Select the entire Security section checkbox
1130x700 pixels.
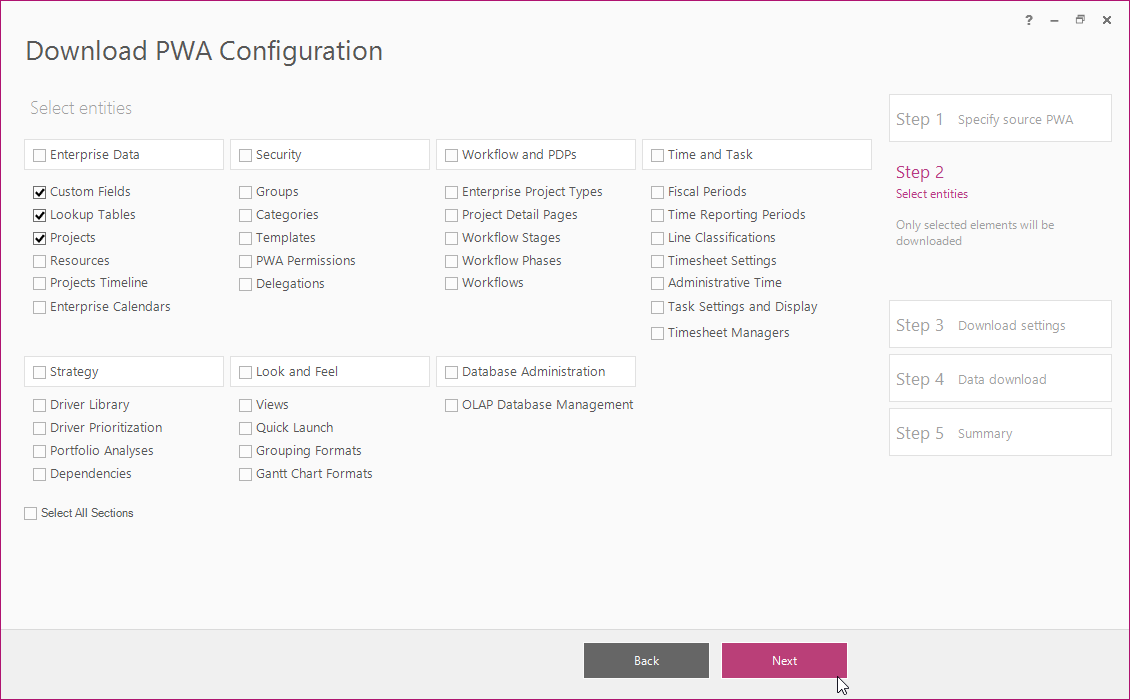pyautogui.click(x=246, y=155)
